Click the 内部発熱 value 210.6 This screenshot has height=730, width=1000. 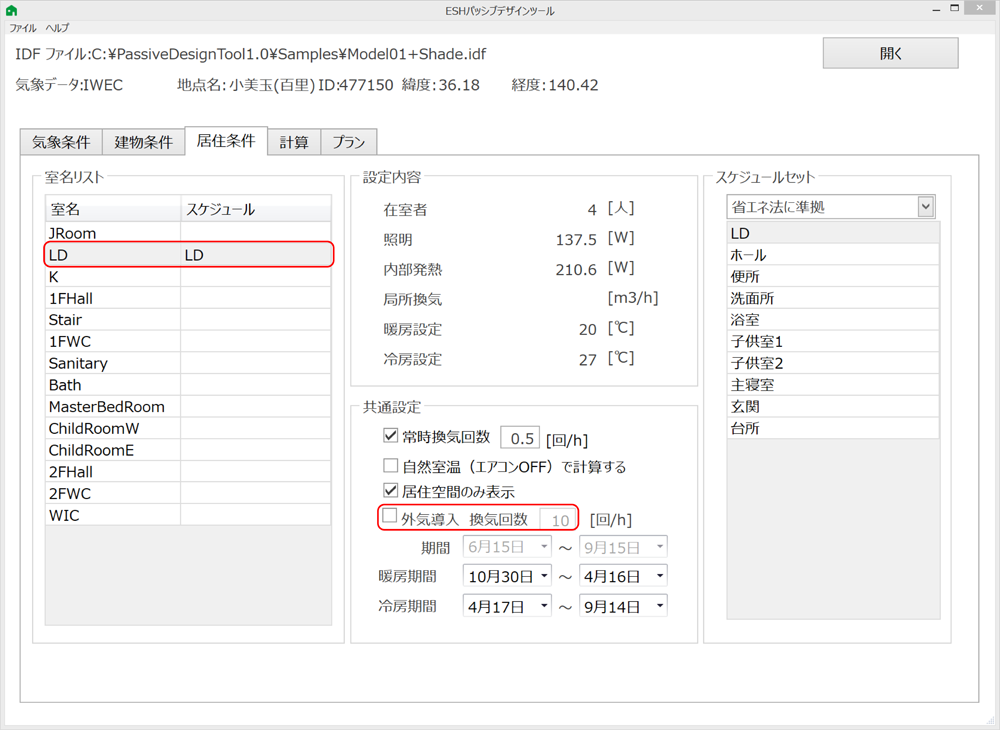pyautogui.click(x=576, y=270)
